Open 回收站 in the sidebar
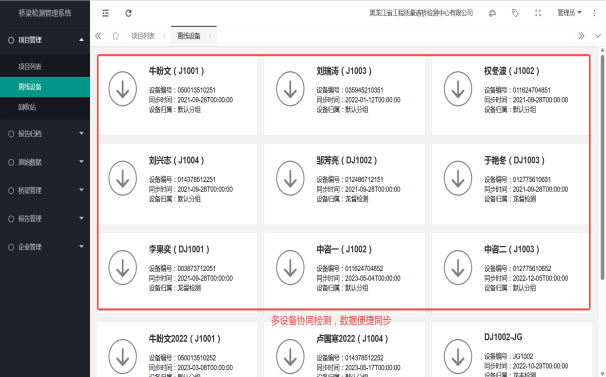 [x=45, y=107]
